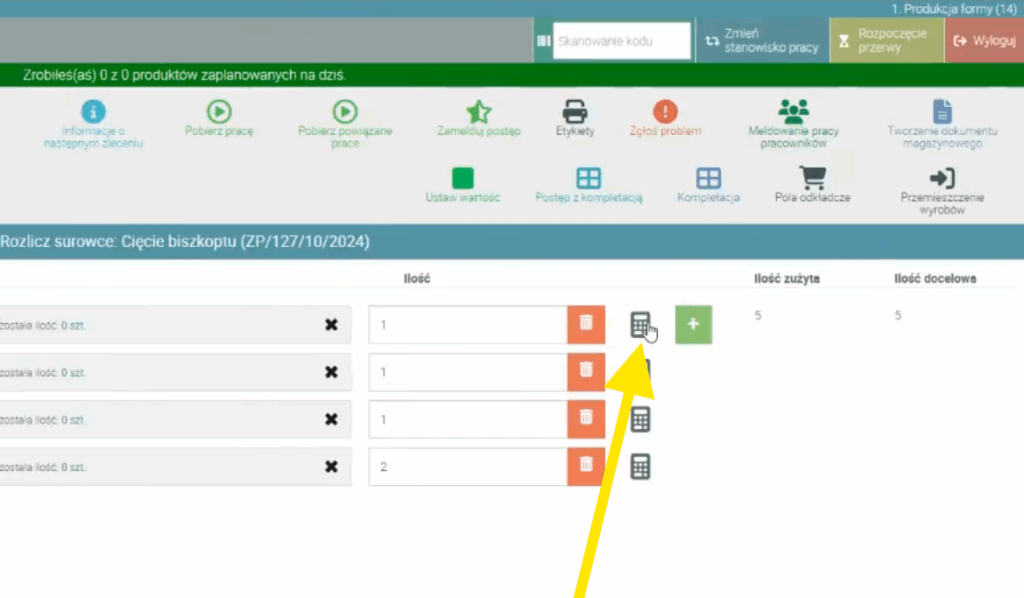Click Zamelduj postęp star icon
The width and height of the screenshot is (1024, 598).
479,112
